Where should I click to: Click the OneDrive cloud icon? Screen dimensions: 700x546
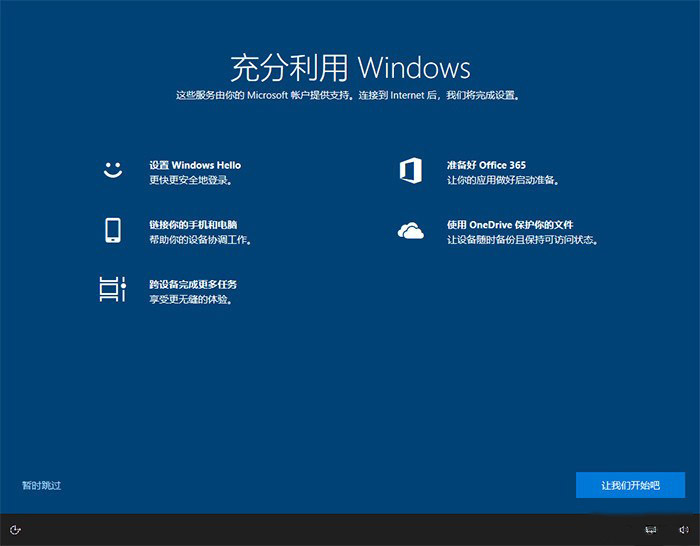tap(410, 231)
